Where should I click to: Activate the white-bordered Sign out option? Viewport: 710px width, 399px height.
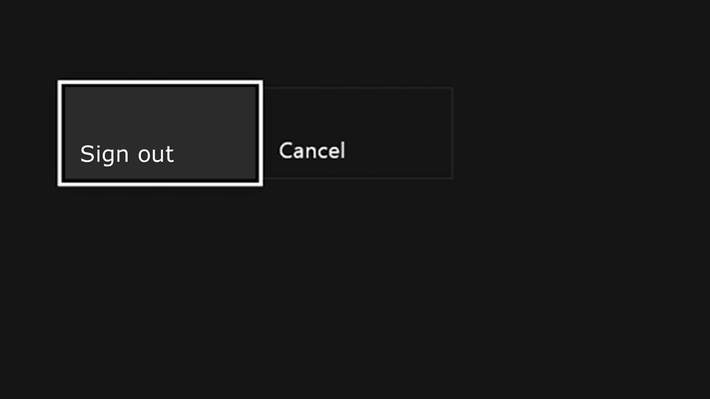click(x=160, y=133)
